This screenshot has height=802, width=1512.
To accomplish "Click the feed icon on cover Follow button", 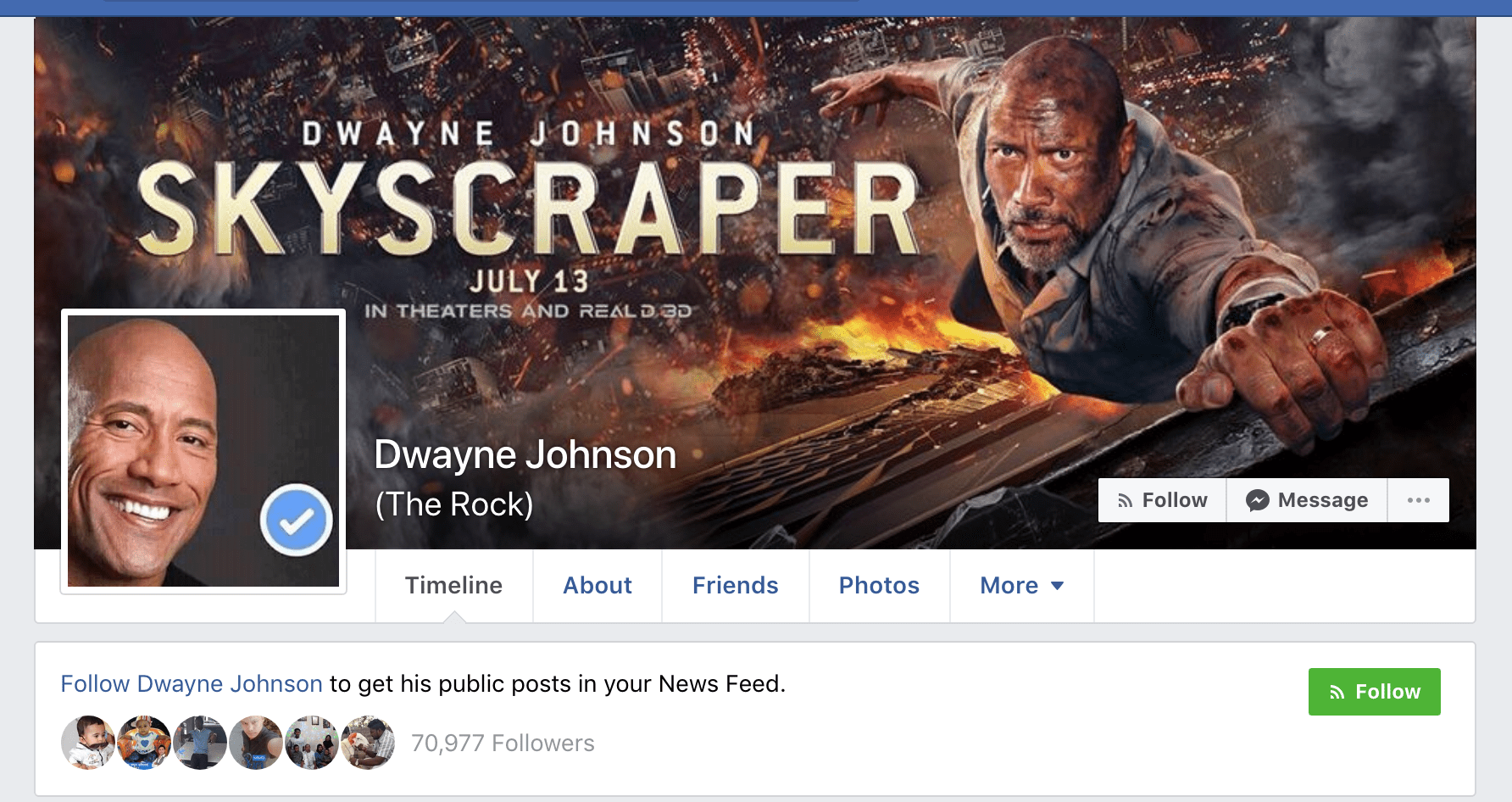I will 1125,501.
